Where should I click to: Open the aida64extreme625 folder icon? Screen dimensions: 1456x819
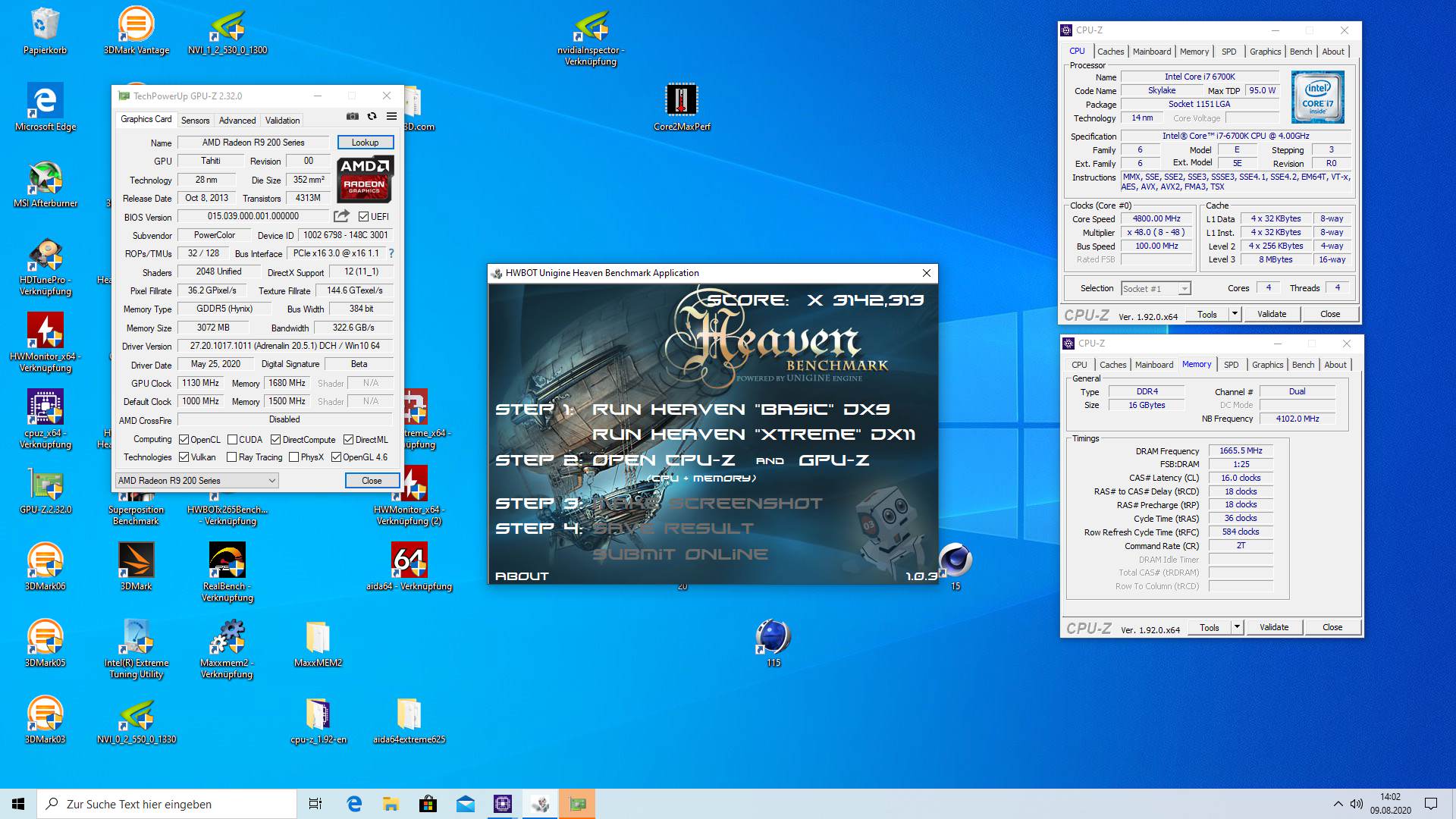pyautogui.click(x=409, y=720)
